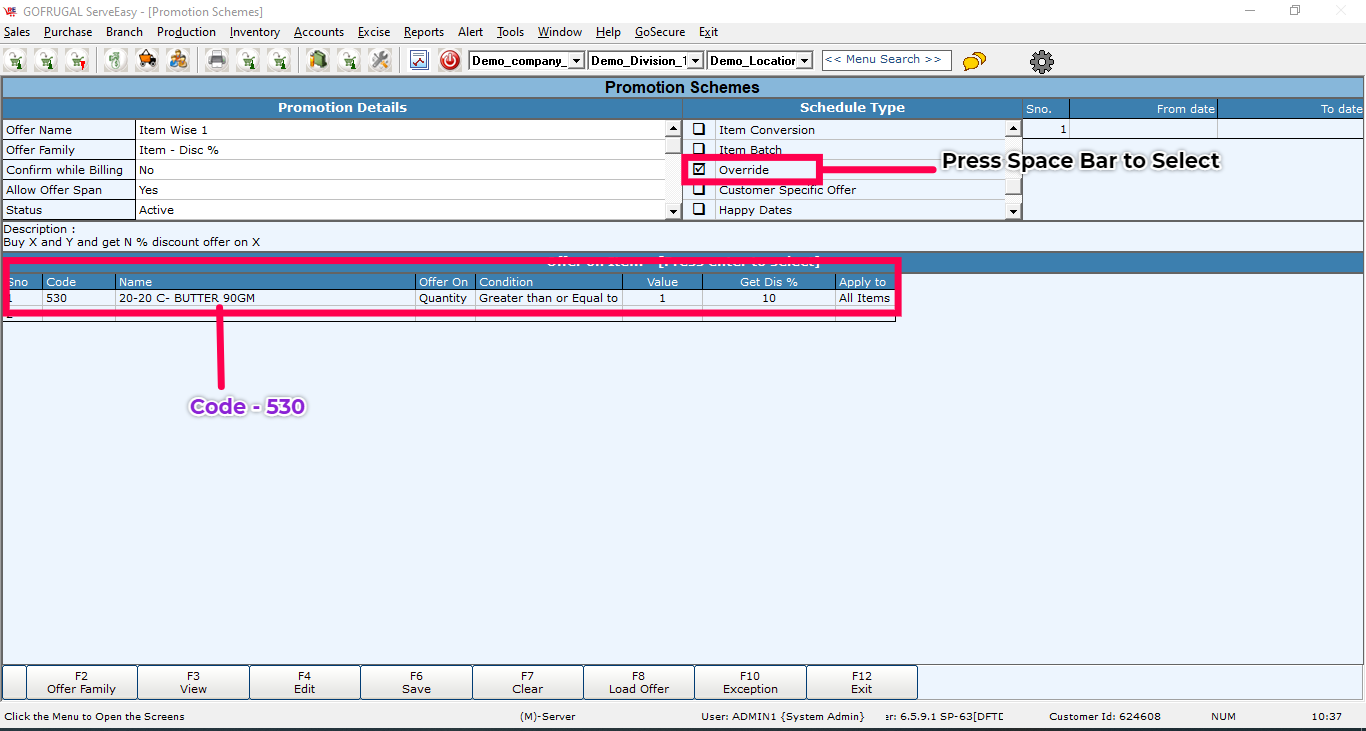Click the Confirm while Billing value 'No'
Viewport: 1366px width, 731px height.
pos(400,170)
